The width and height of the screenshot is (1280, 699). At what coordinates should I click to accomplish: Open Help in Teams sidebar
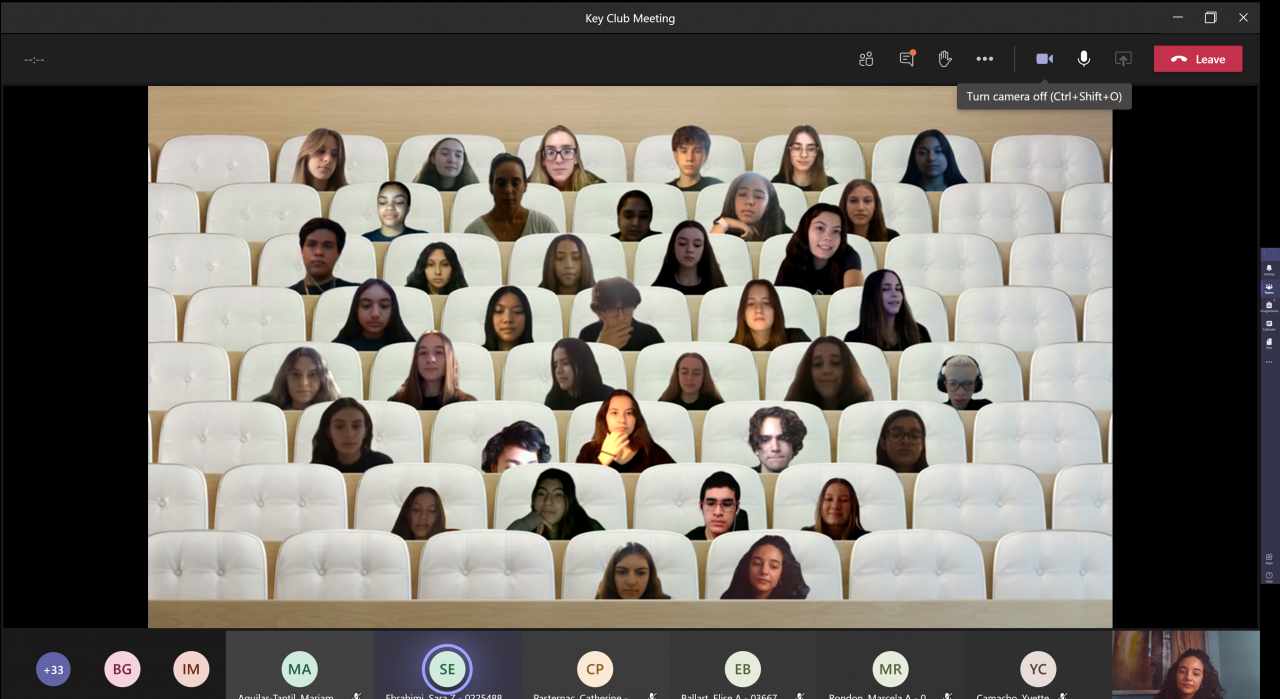tap(1269, 576)
